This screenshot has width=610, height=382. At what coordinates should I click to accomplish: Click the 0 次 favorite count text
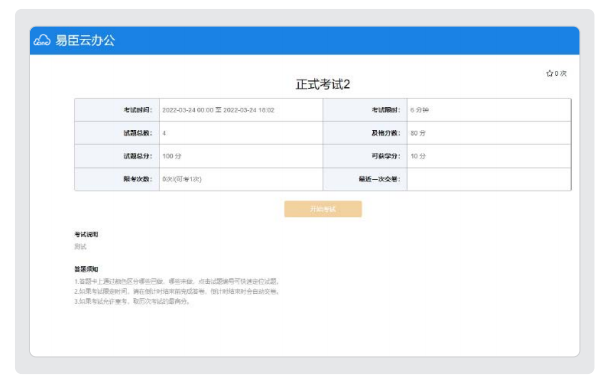pos(561,73)
